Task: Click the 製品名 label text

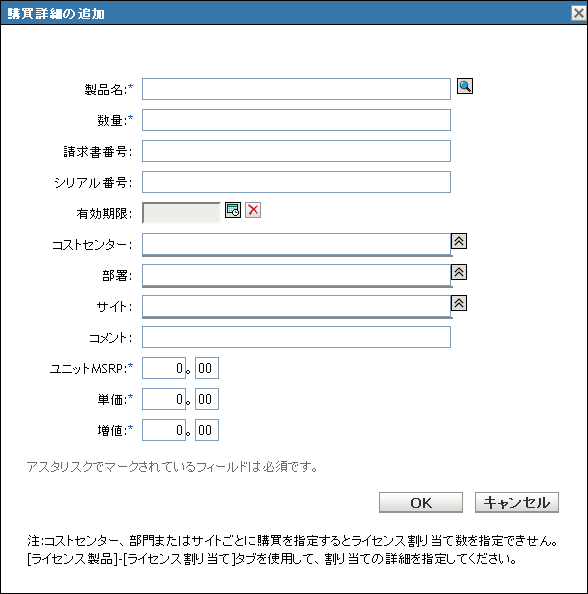Action: (105, 90)
